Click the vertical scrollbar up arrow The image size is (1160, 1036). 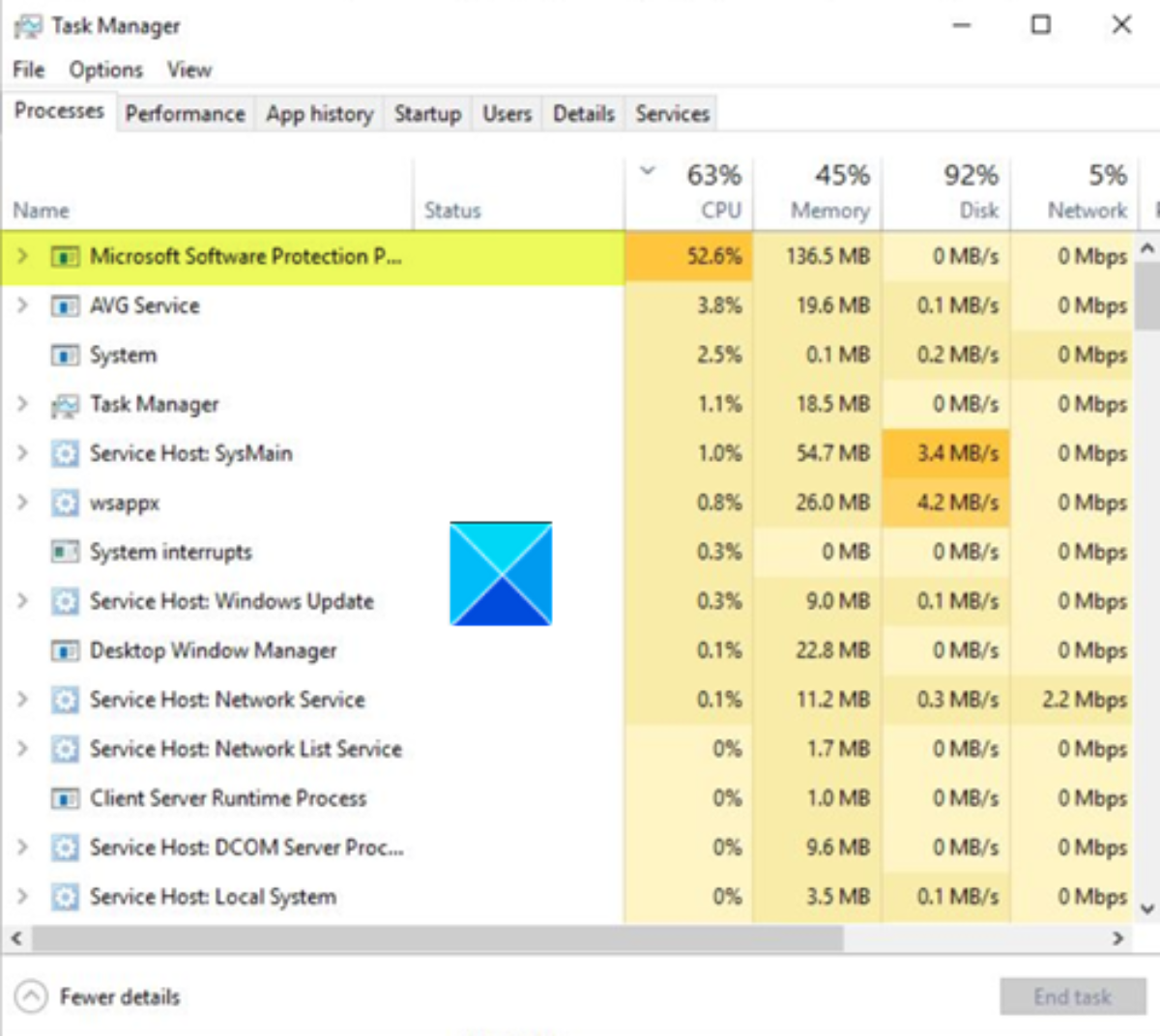(x=1147, y=247)
